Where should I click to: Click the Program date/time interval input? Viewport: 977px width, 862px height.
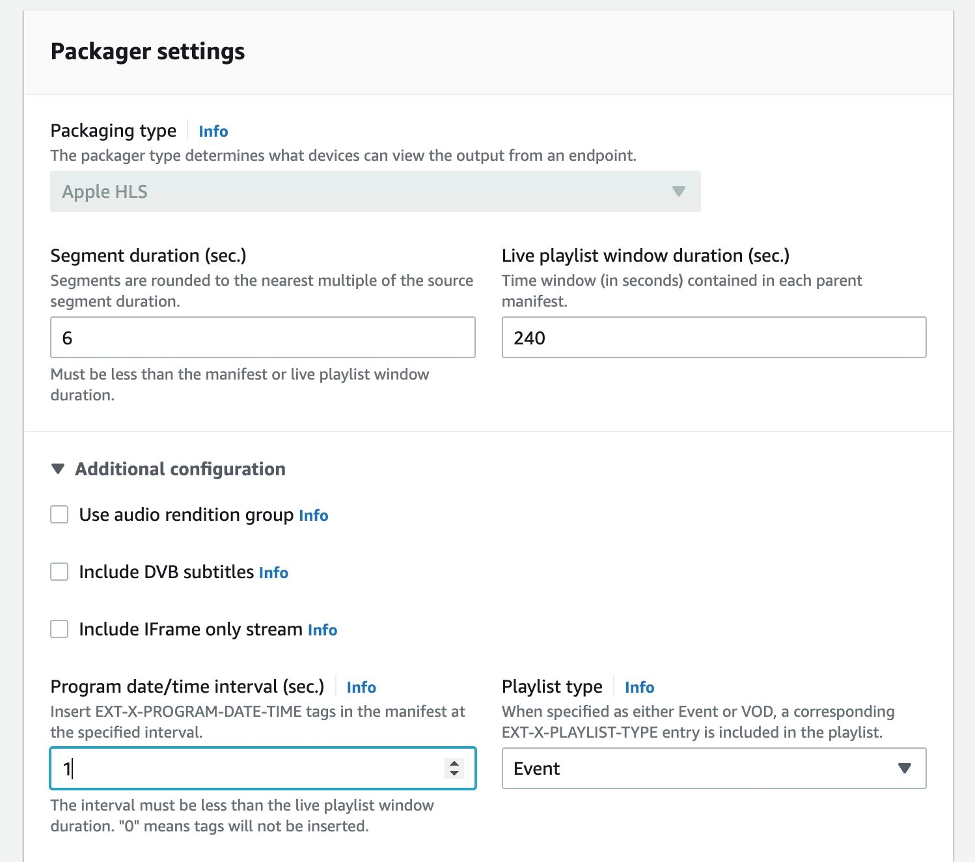click(245, 768)
